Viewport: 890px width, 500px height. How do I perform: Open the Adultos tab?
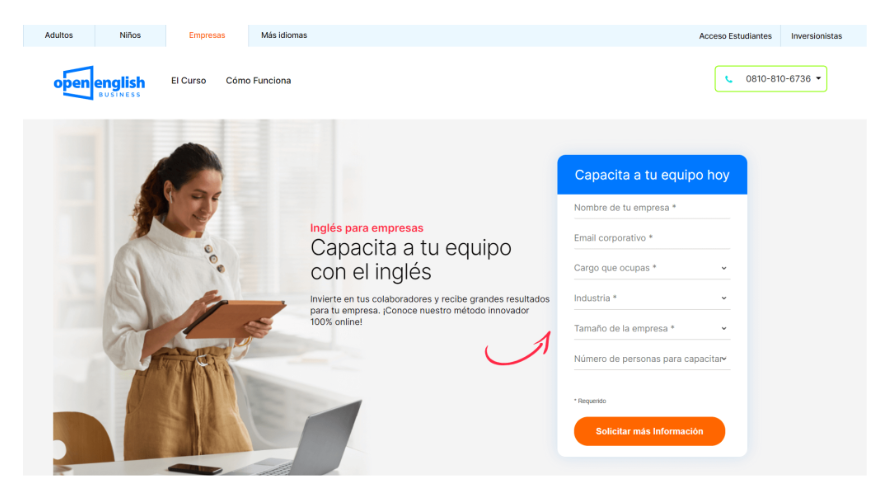(59, 35)
